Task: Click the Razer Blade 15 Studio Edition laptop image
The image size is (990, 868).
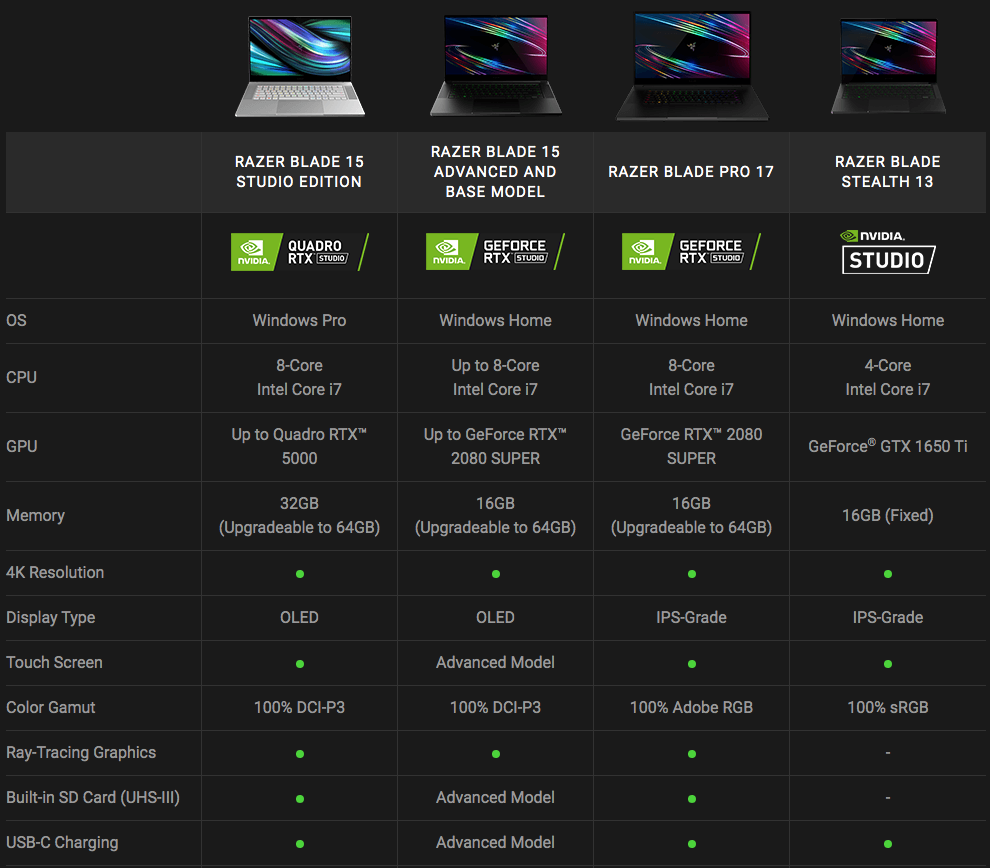Action: click(x=300, y=66)
